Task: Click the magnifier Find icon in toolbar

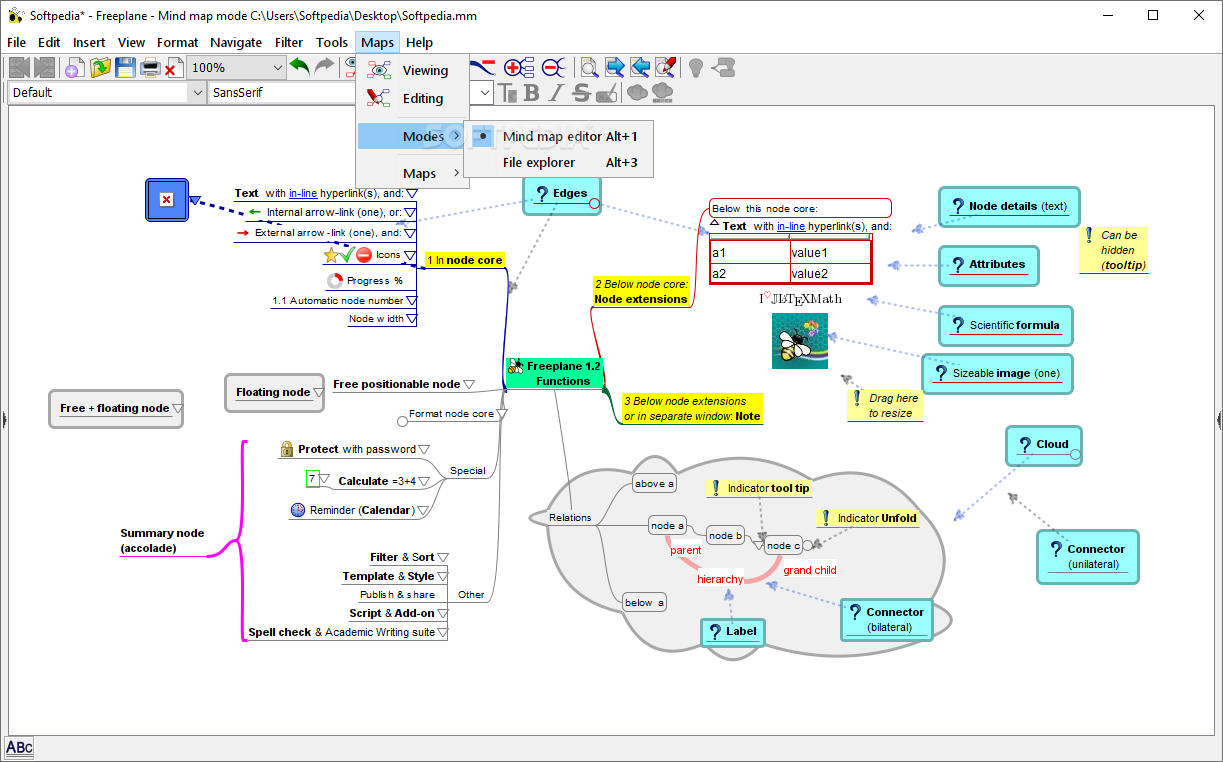Action: coord(590,67)
